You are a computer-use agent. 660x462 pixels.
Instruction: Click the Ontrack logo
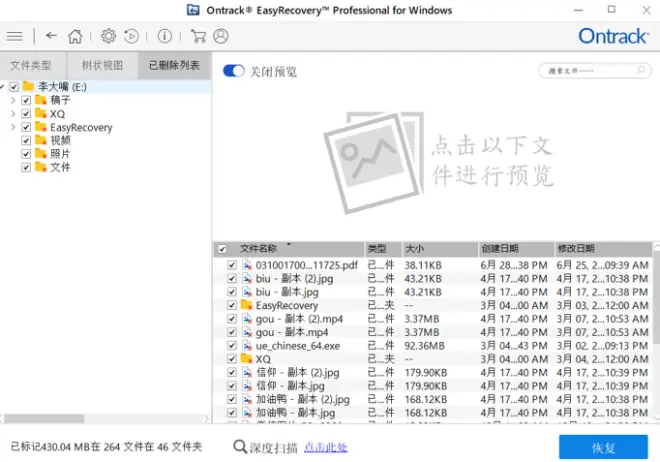[613, 36]
